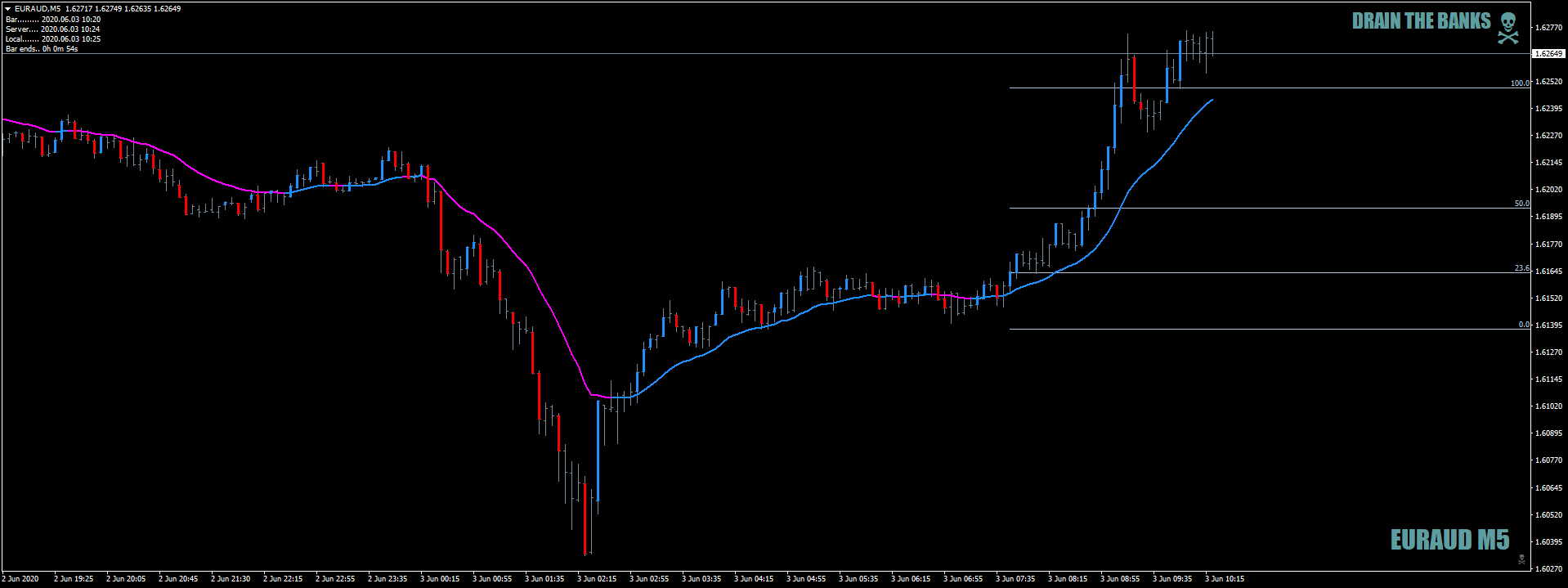Click the 'Bar ends.. 0h 0m 54s' countdown
The width and height of the screenshot is (1568, 588).
[42, 49]
